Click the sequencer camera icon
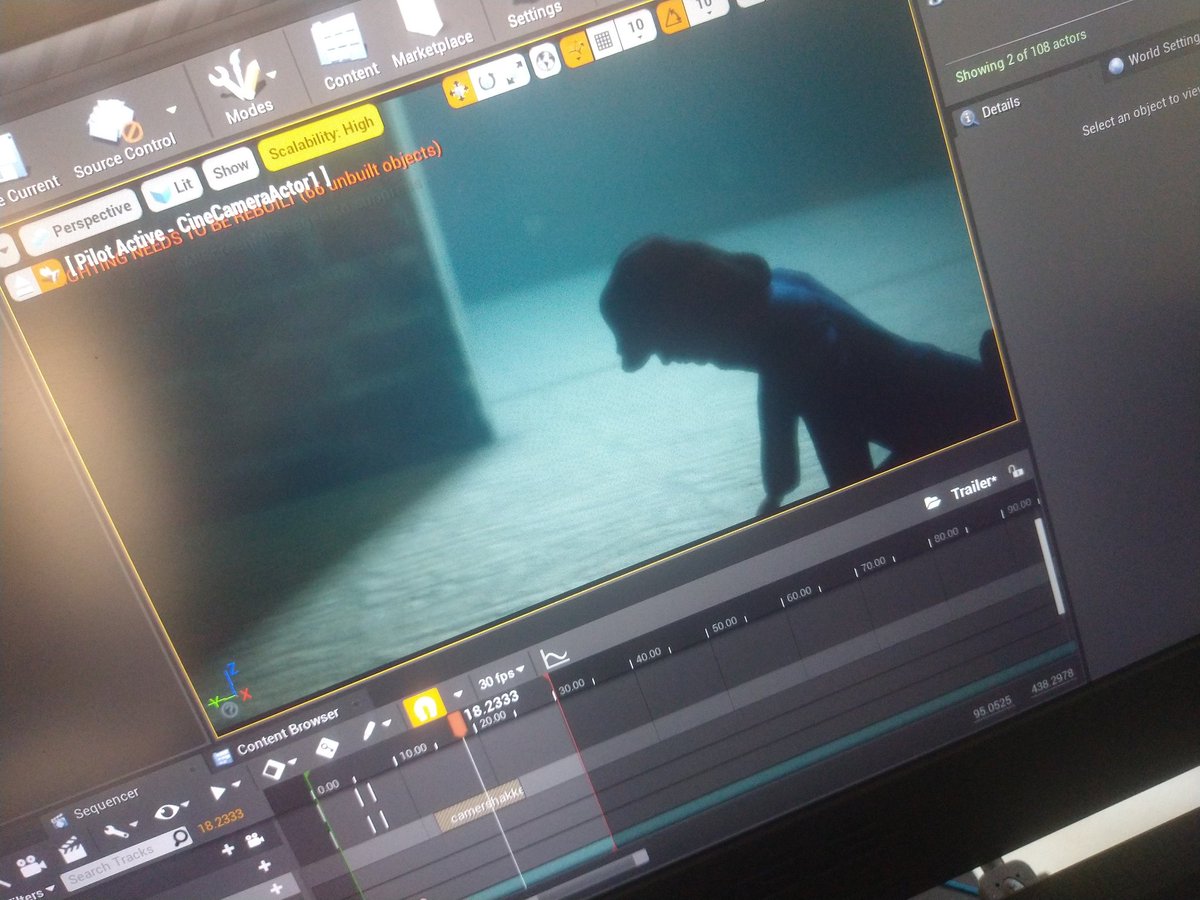Viewport: 1200px width, 900px height. coord(30,865)
